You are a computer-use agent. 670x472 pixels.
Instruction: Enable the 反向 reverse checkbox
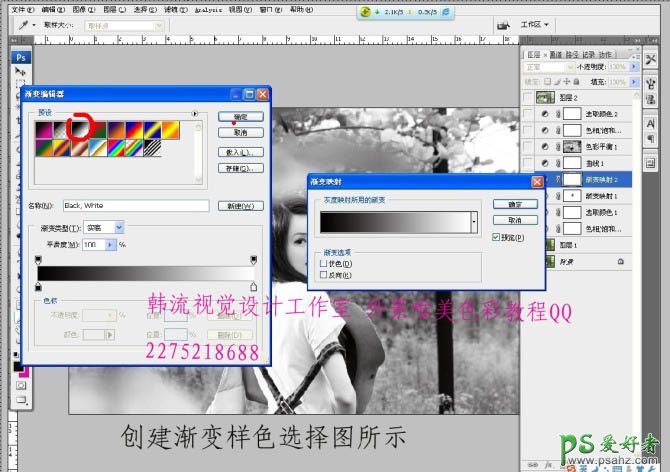tap(322, 274)
